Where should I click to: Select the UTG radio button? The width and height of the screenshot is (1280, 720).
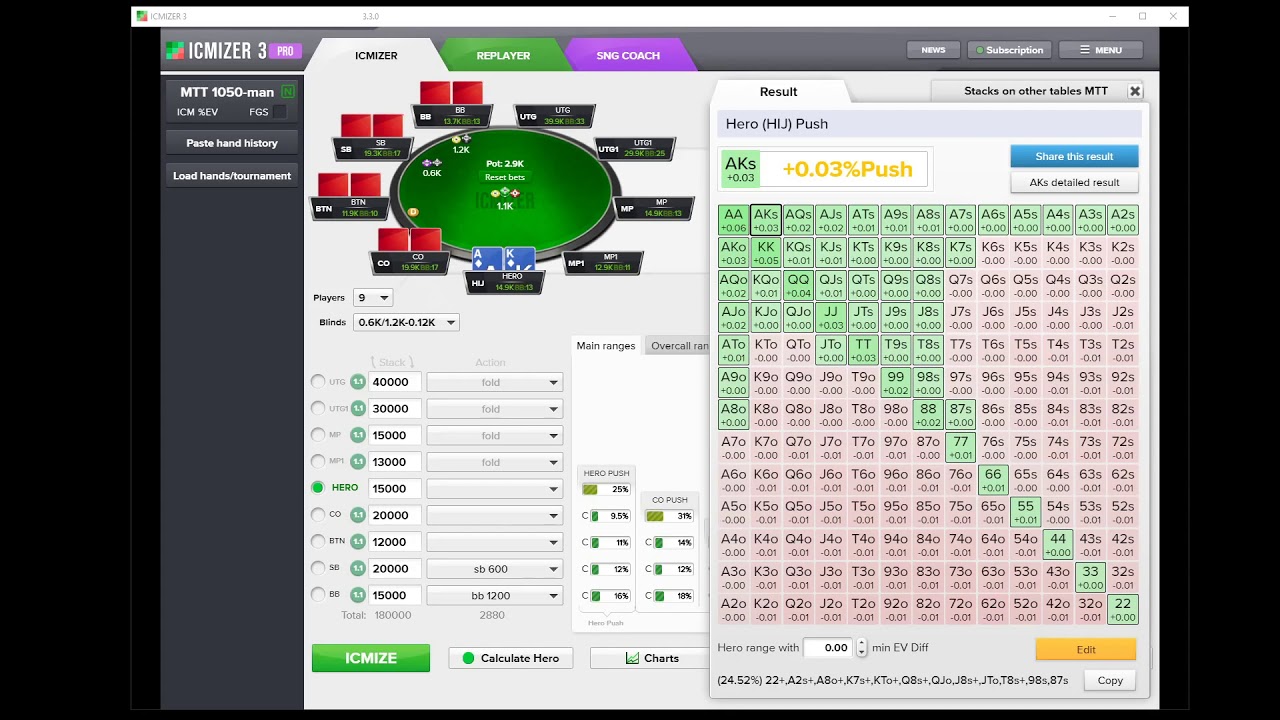coord(318,381)
